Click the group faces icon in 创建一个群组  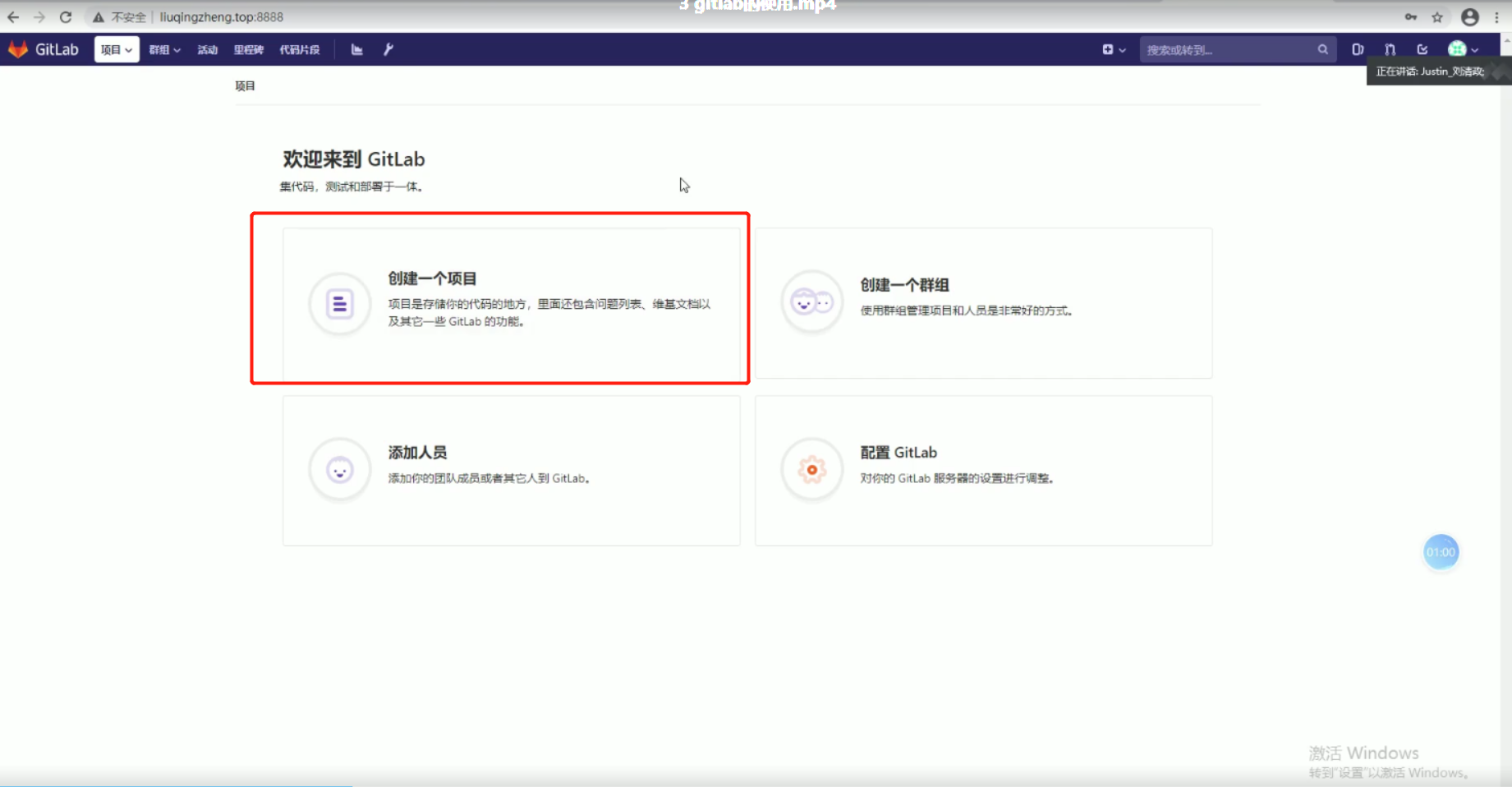click(811, 302)
